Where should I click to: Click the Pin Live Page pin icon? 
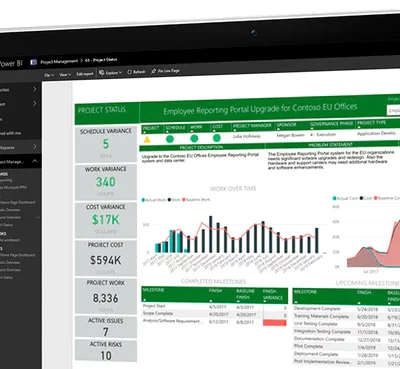coord(154,71)
